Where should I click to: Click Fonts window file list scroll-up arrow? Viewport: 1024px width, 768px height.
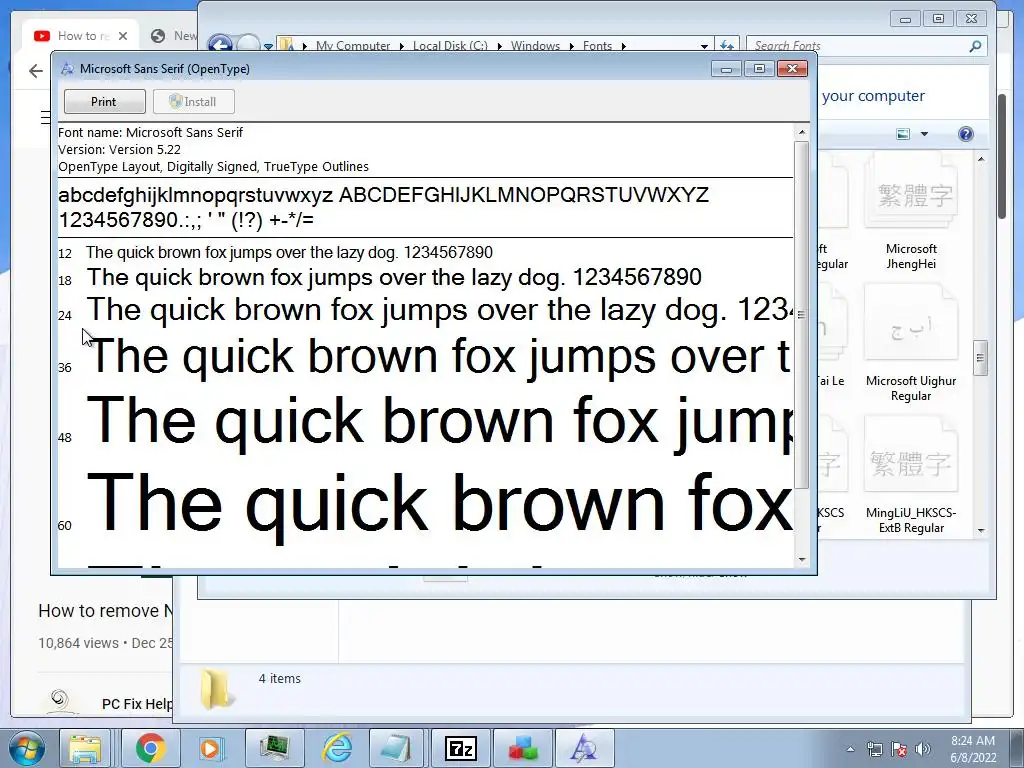[x=980, y=159]
